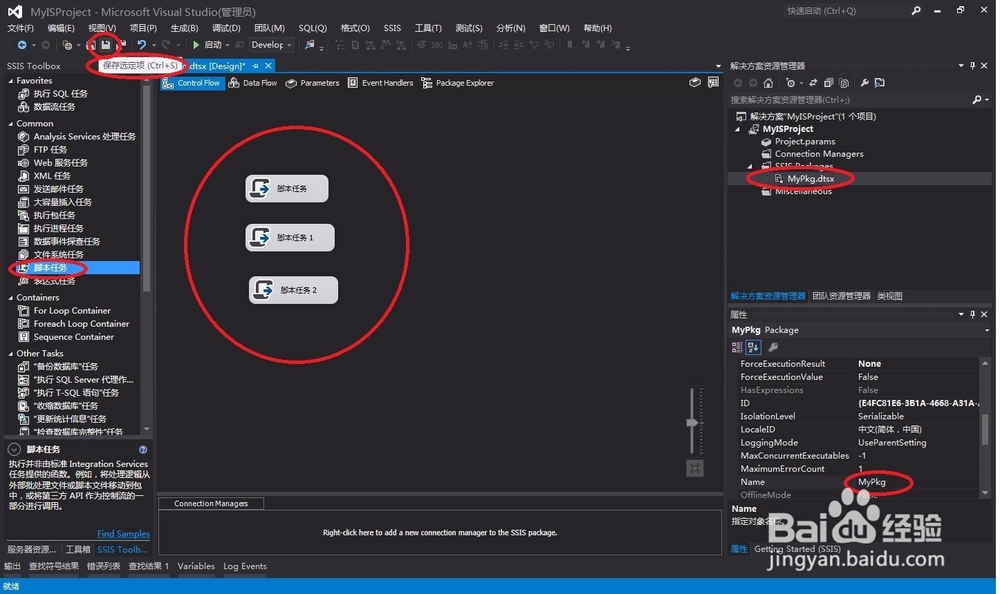Click the Show All Files icon in Solution Explorer
This screenshot has height=594, width=1000.
click(844, 83)
